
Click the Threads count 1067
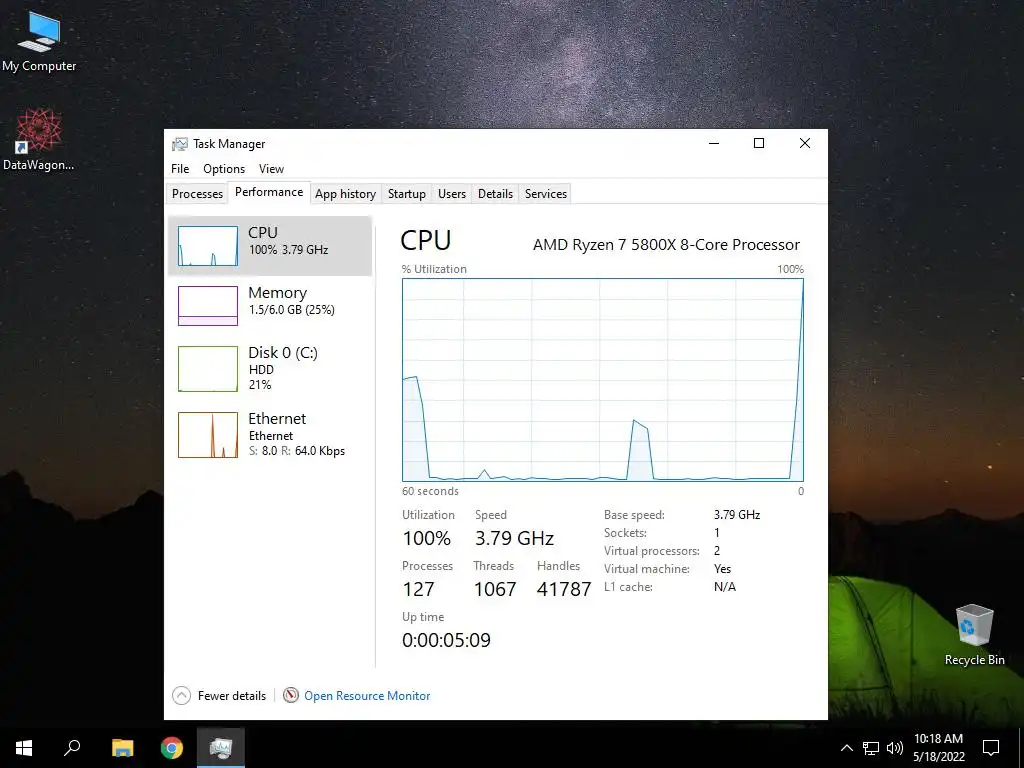495,589
